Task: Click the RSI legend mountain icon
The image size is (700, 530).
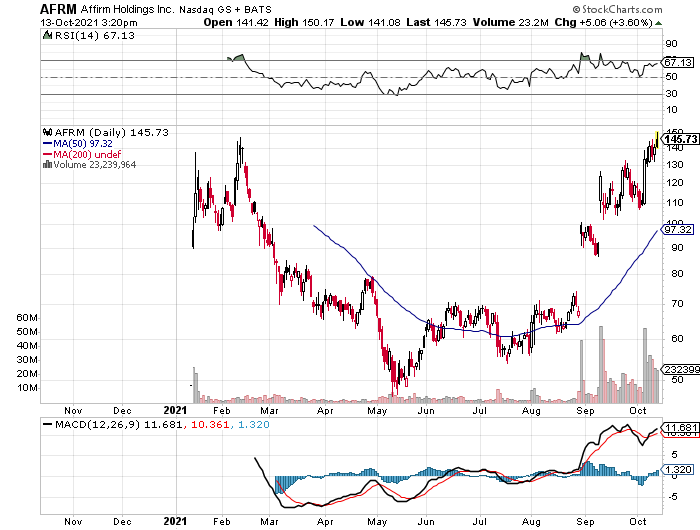Action: pyautogui.click(x=47, y=35)
